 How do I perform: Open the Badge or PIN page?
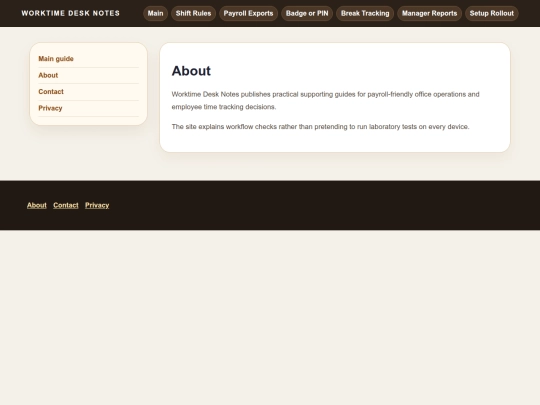[307, 13]
